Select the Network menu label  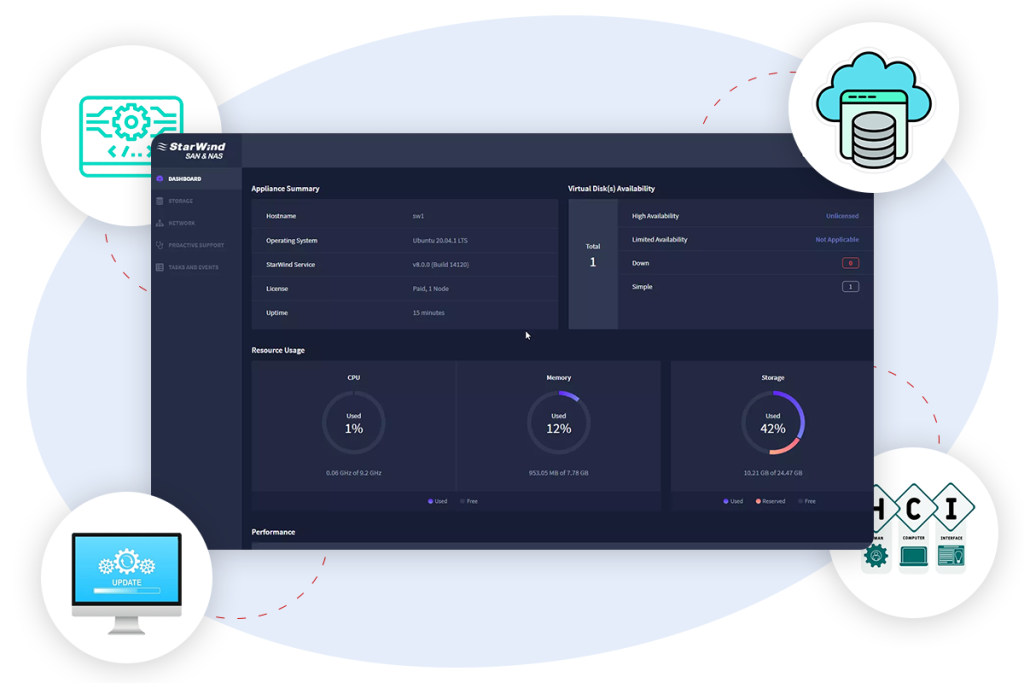182,223
